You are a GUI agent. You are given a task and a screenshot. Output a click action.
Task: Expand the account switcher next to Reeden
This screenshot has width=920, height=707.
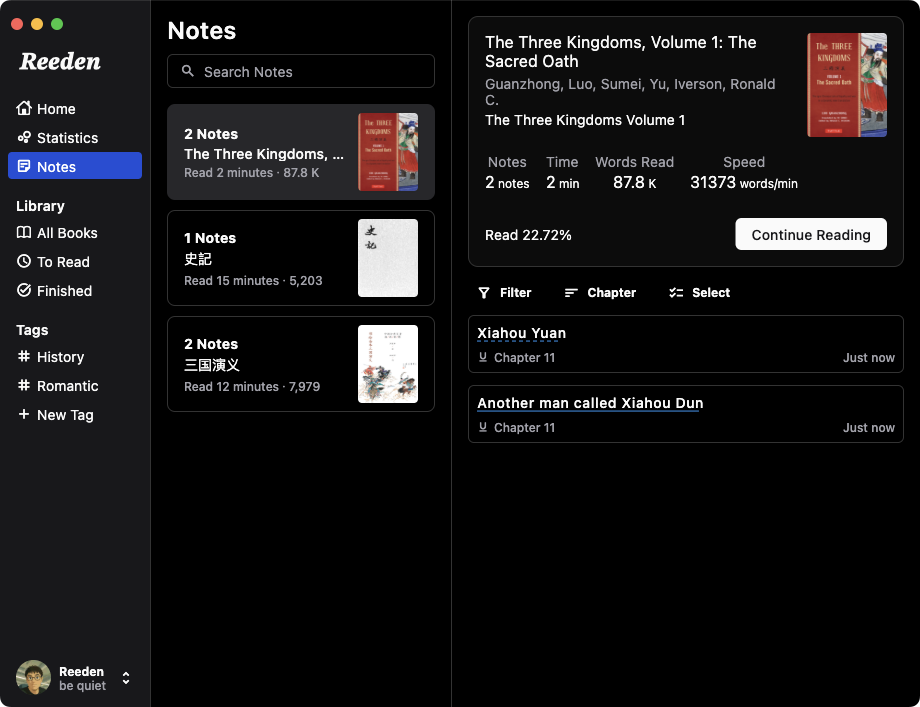click(126, 678)
